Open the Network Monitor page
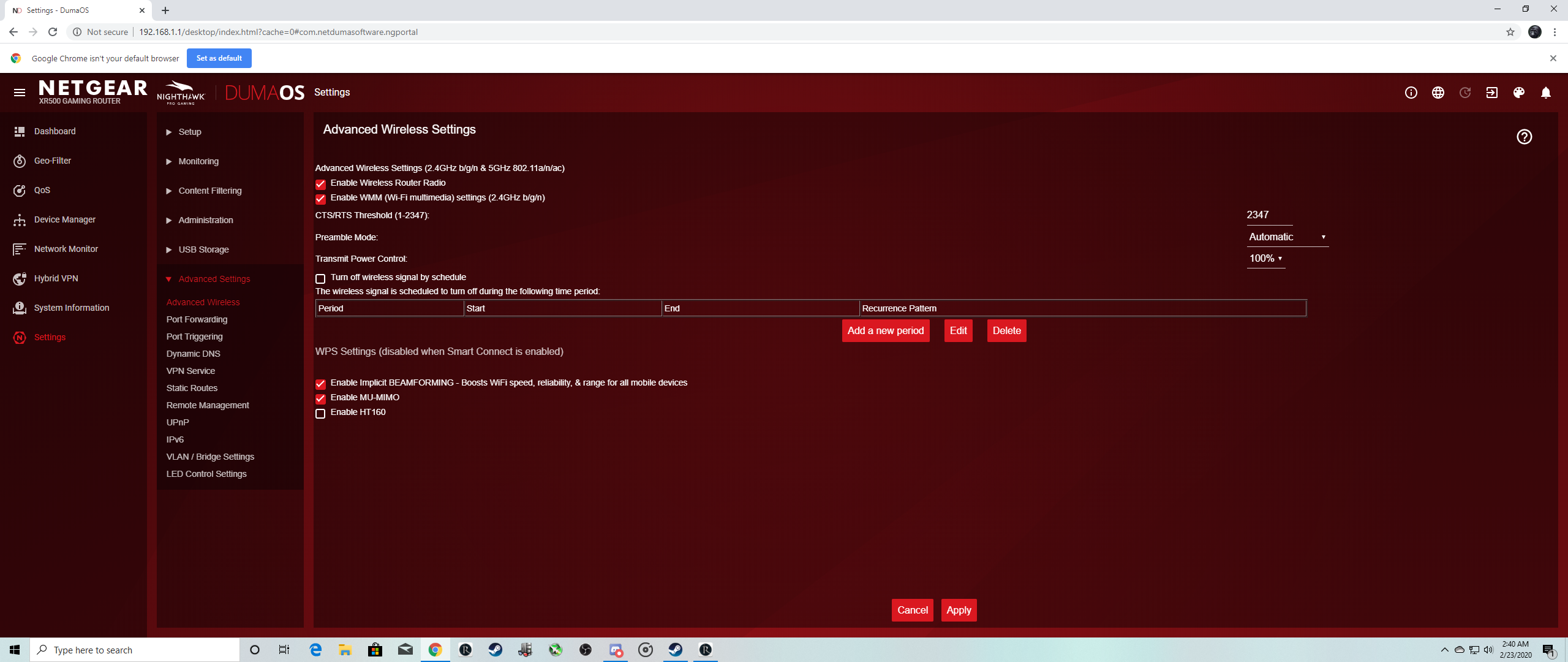 66,249
